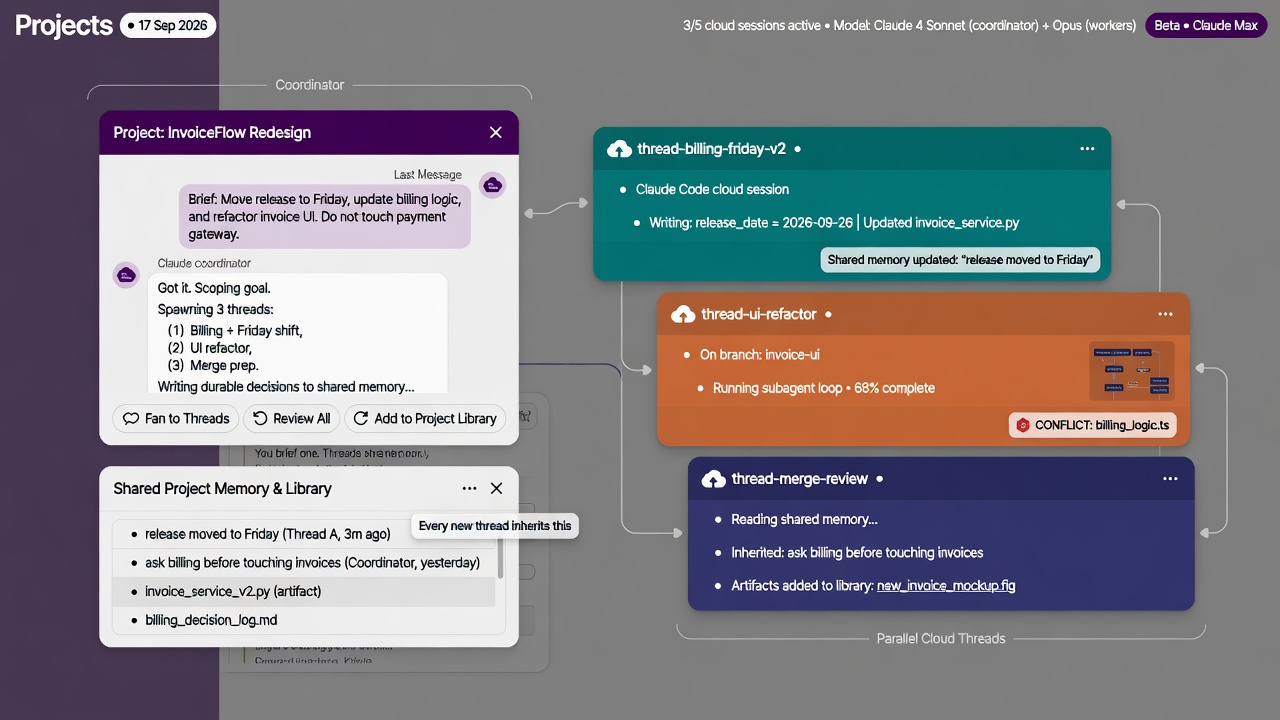1280x720 pixels.
Task: Click the cloud icon on thread-merge-review
Action: (713, 479)
